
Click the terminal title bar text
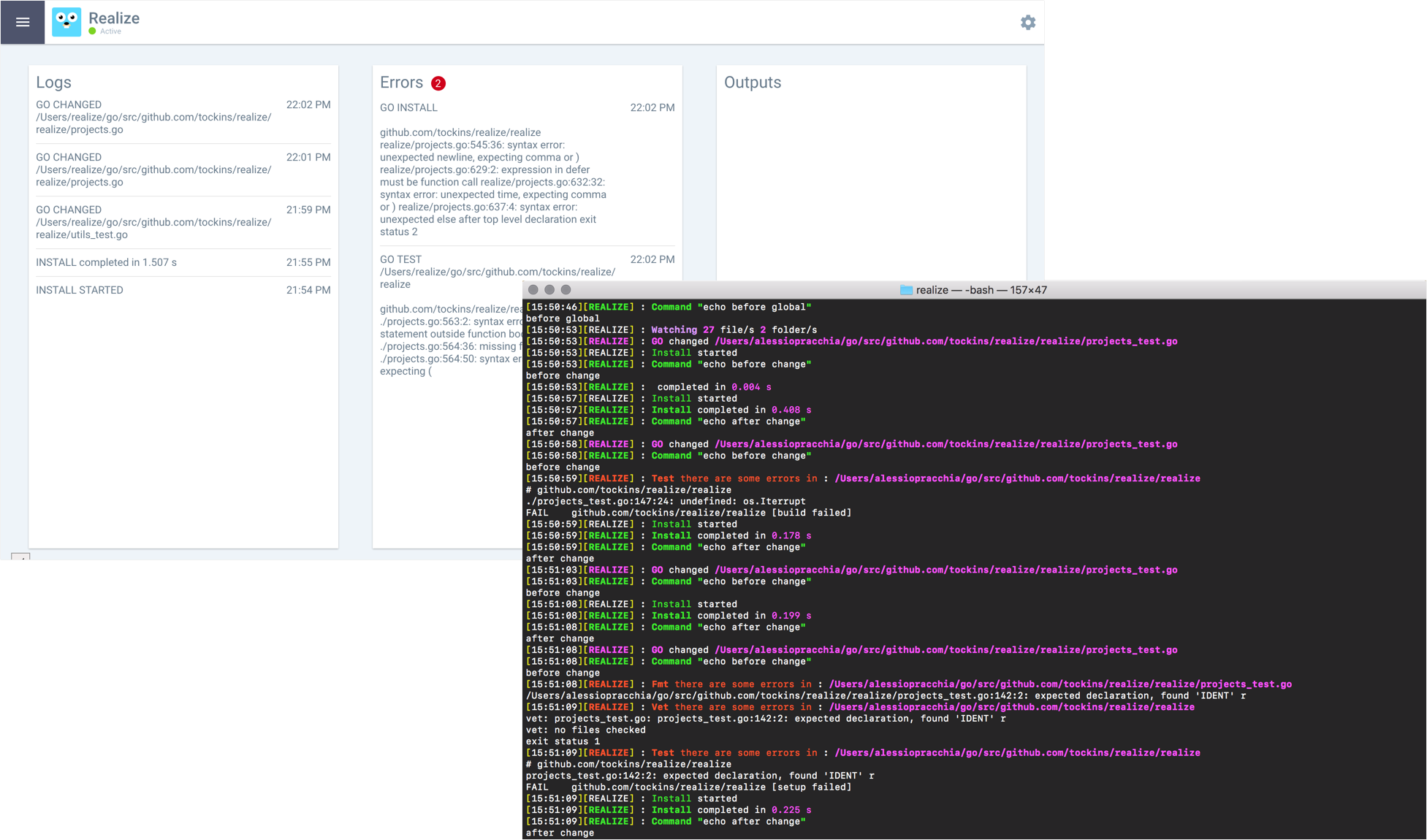point(981,290)
